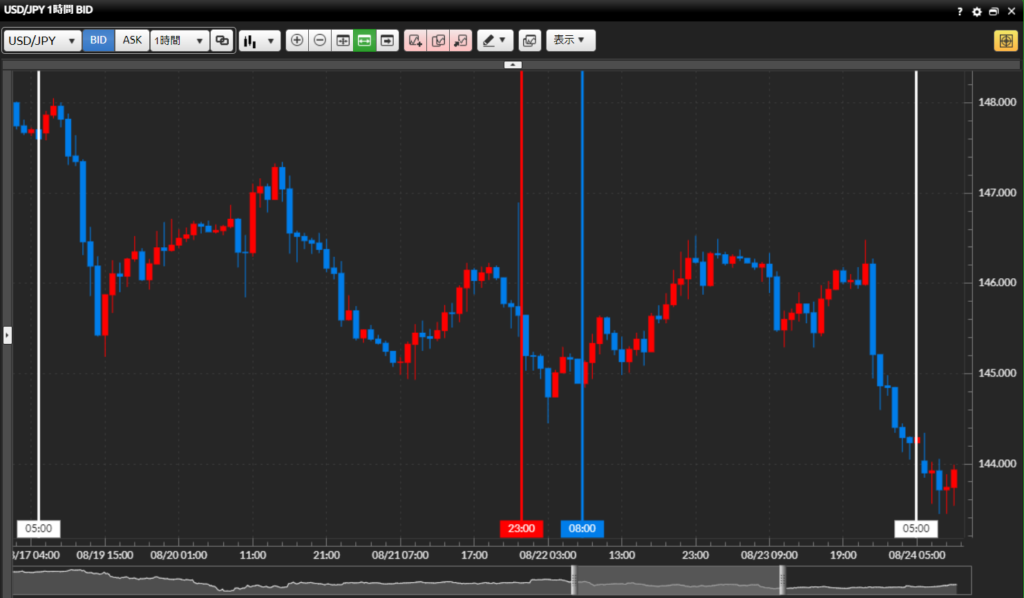
Task: Toggle the green fit-width chart button
Action: pos(365,41)
